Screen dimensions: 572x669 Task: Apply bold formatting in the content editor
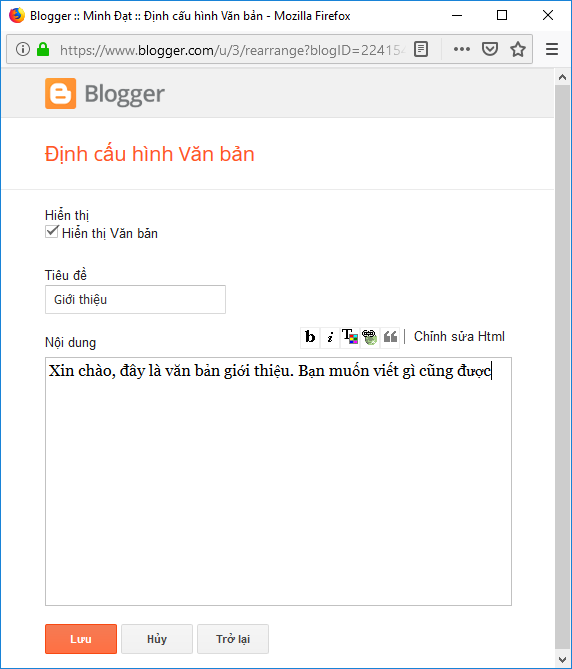point(310,337)
